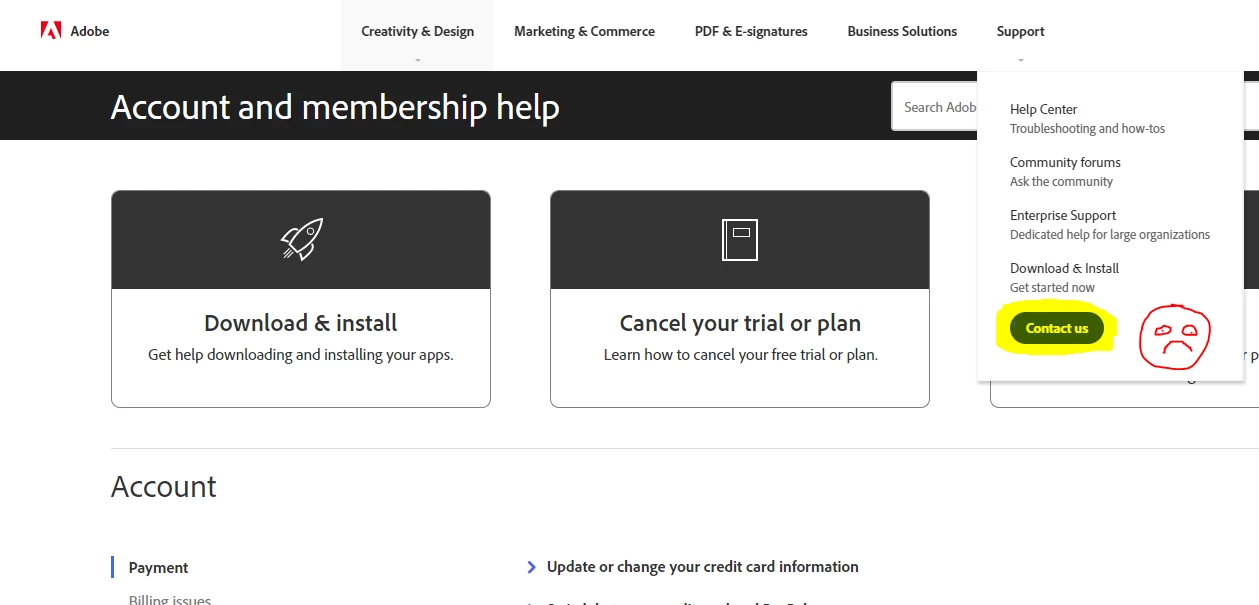Open the Download & install card
This screenshot has height=605, width=1259.
coord(301,299)
